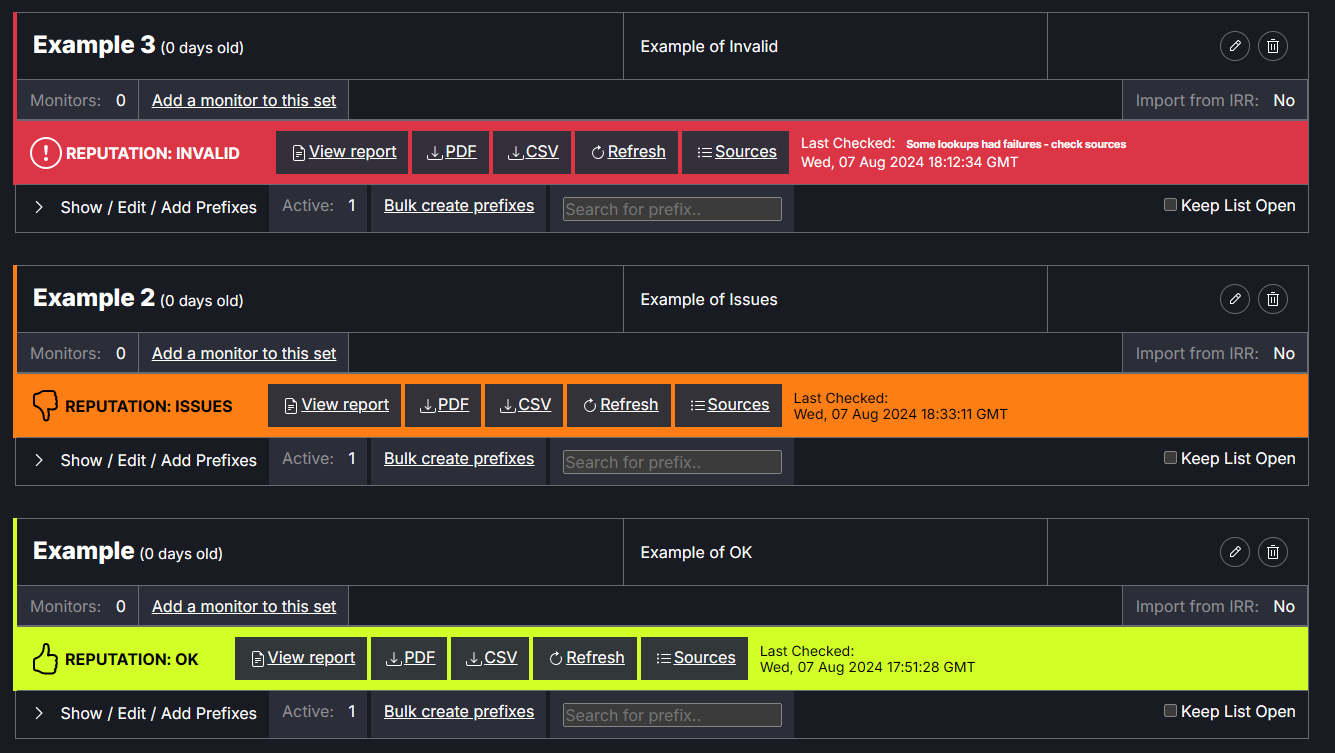Click the pencil icon for Example of OK
Viewport: 1335px width, 753px height.
click(1235, 552)
